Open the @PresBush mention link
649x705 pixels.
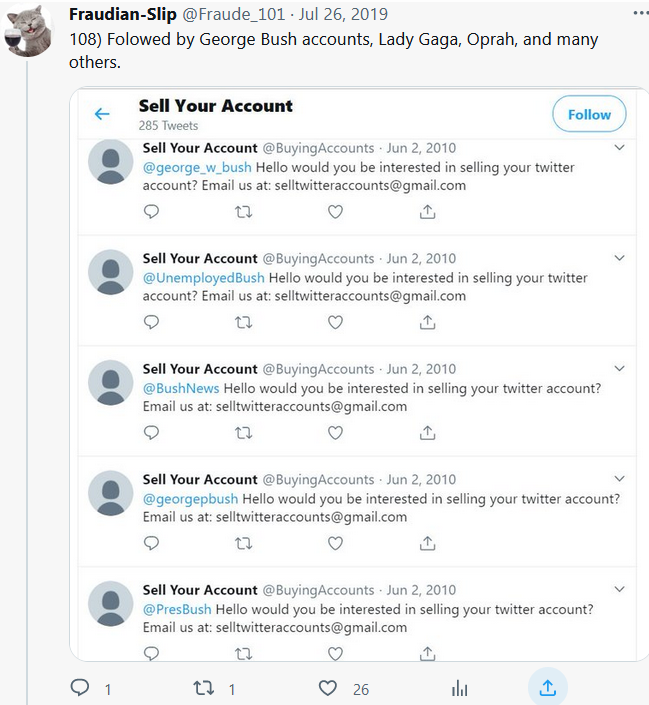pos(177,609)
